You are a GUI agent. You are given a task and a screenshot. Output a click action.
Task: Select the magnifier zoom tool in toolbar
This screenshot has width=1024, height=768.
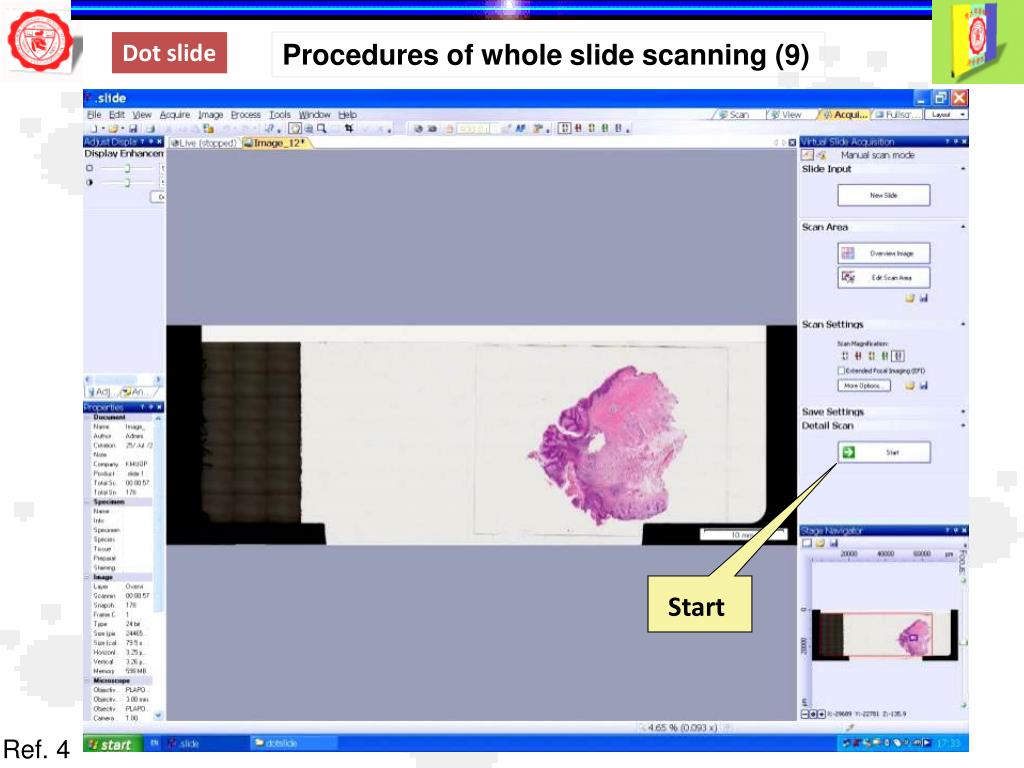tap(321, 129)
